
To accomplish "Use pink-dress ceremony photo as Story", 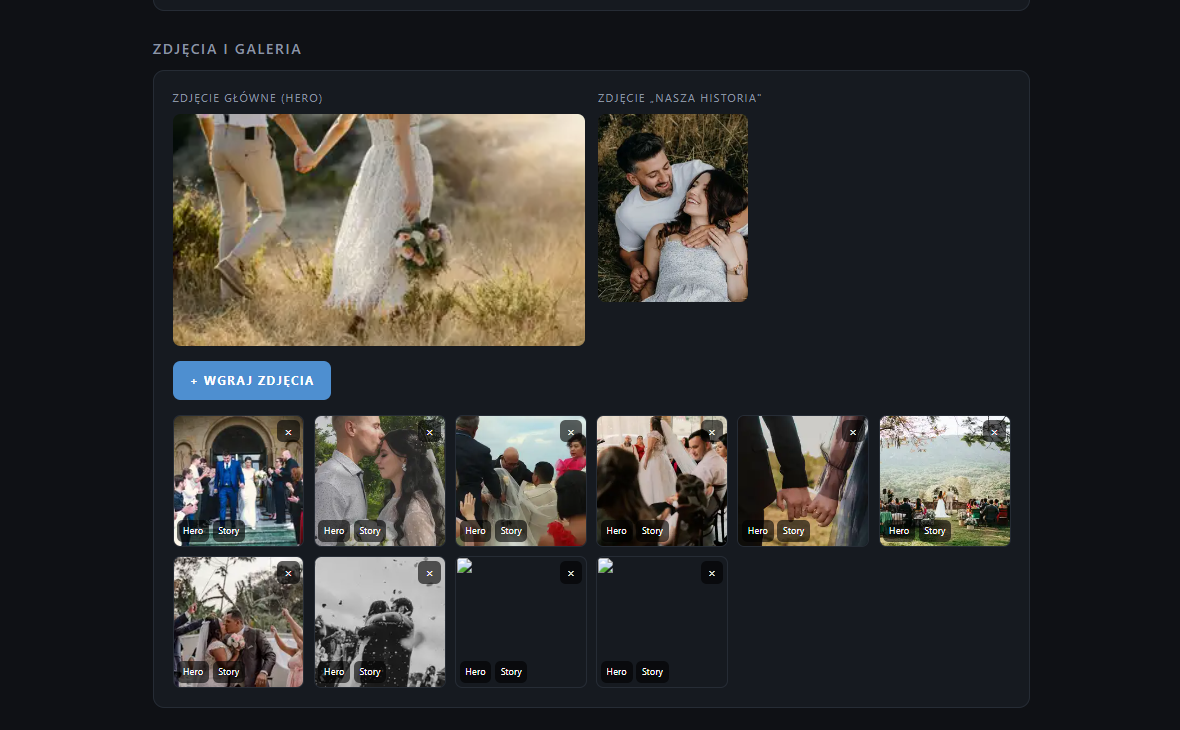I will pyautogui.click(x=511, y=531).
